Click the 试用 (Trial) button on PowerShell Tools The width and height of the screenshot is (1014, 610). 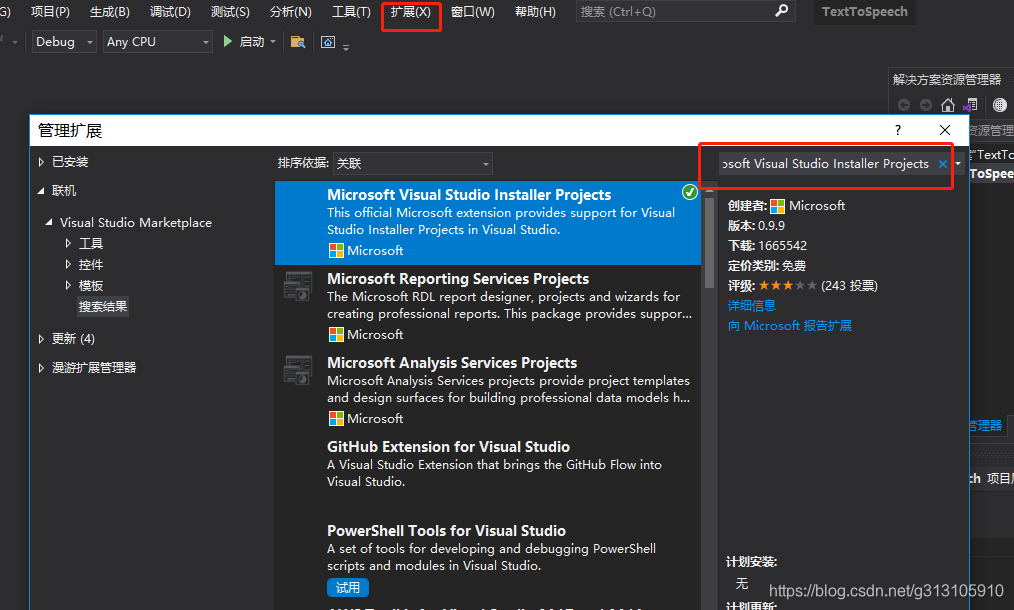(x=348, y=587)
